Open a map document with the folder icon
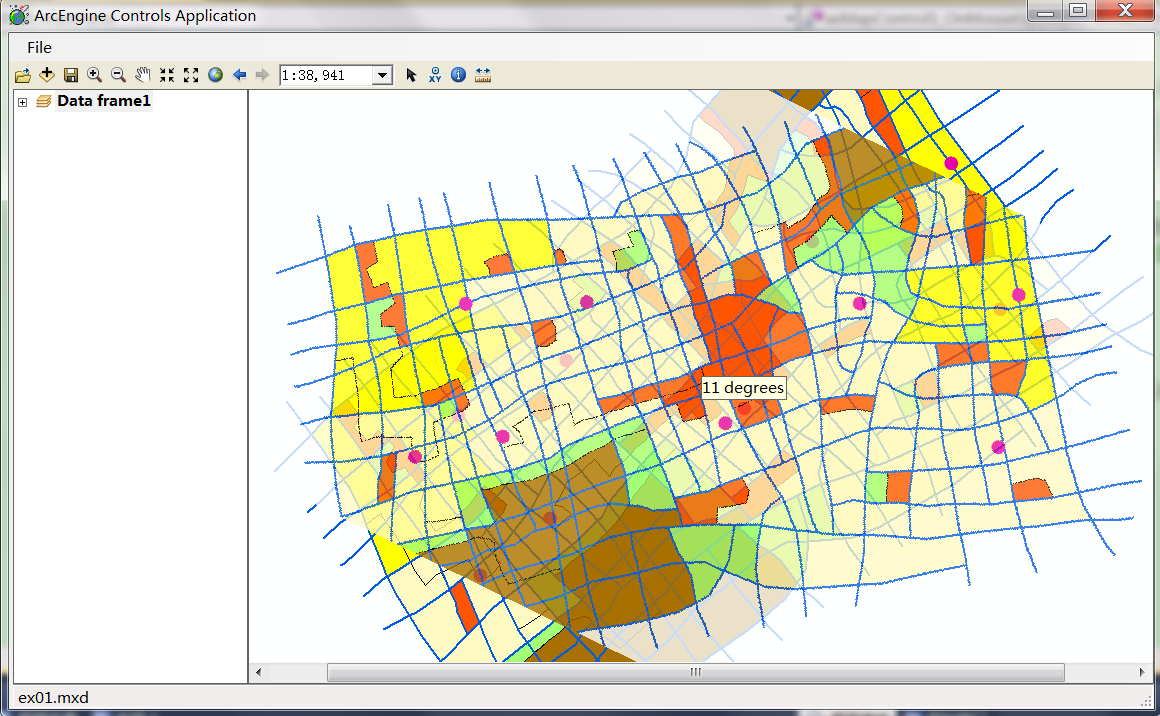This screenshot has height=716, width=1160. [x=23, y=75]
